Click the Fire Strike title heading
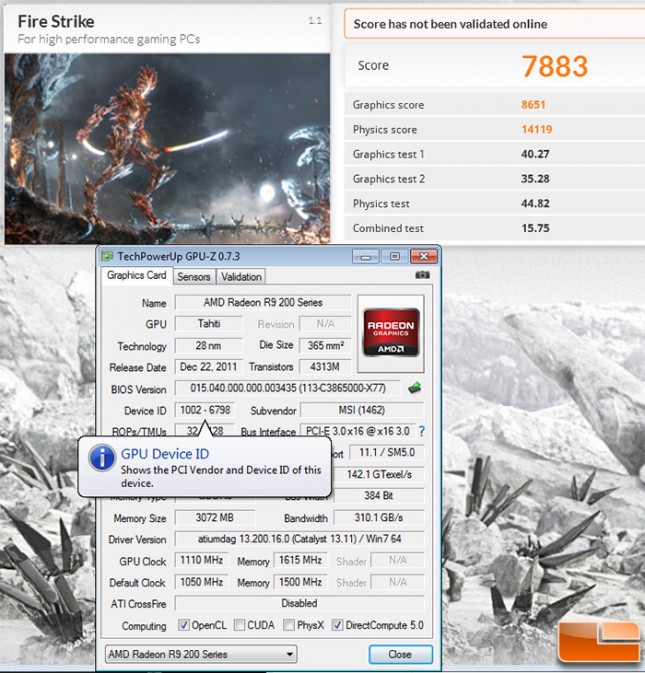 point(56,21)
